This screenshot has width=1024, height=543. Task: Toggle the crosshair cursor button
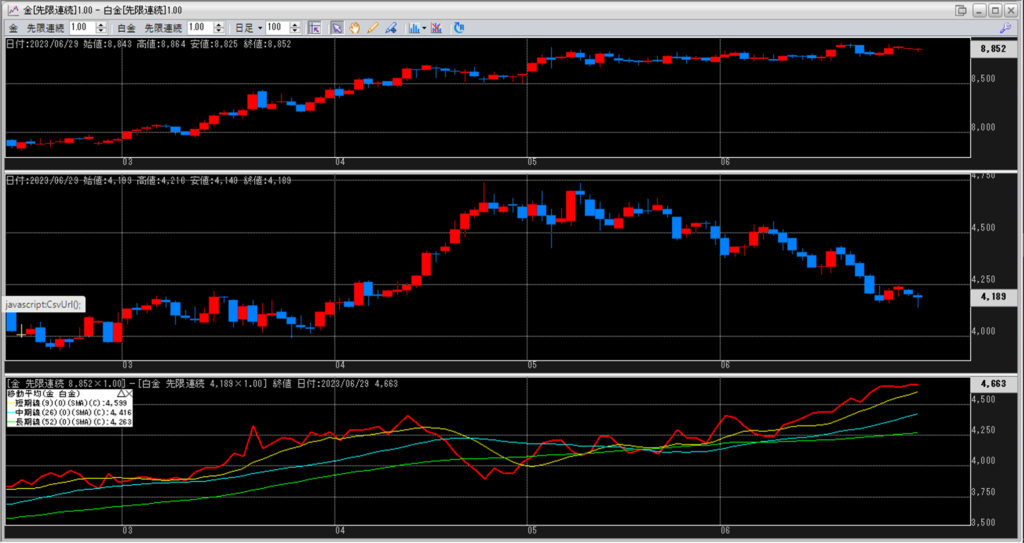pos(315,27)
